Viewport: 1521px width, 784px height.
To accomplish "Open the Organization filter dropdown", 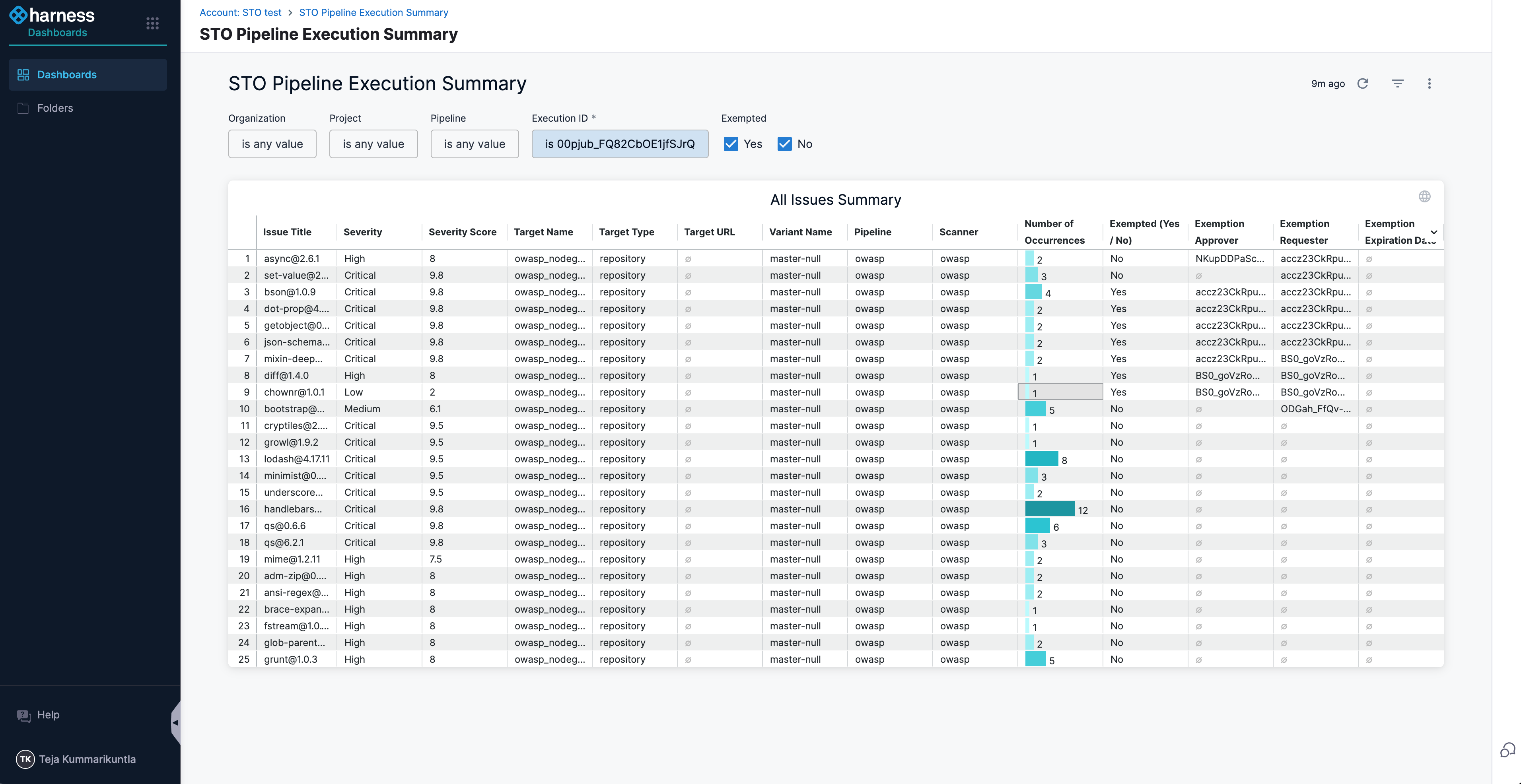I will [272, 144].
